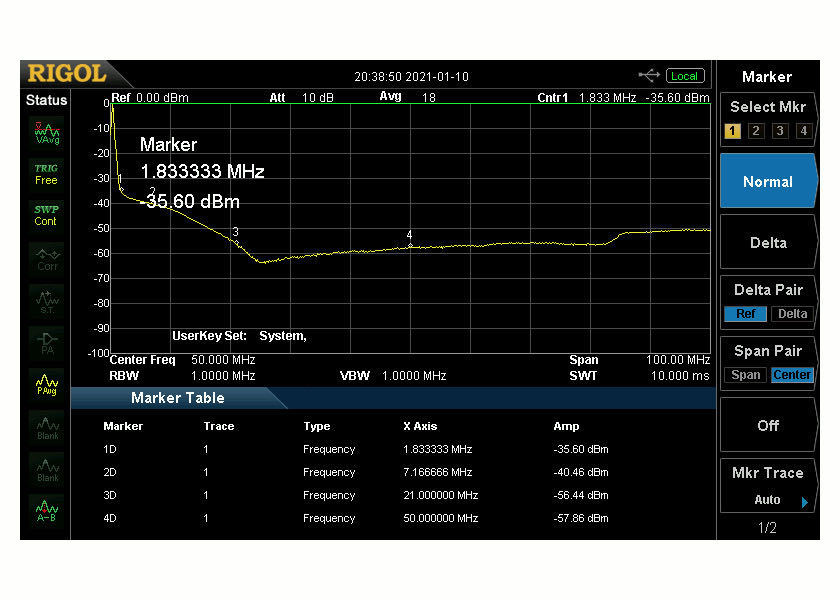The width and height of the screenshot is (840, 600).
Task: Click the X Axis column header
Action: pos(420,426)
